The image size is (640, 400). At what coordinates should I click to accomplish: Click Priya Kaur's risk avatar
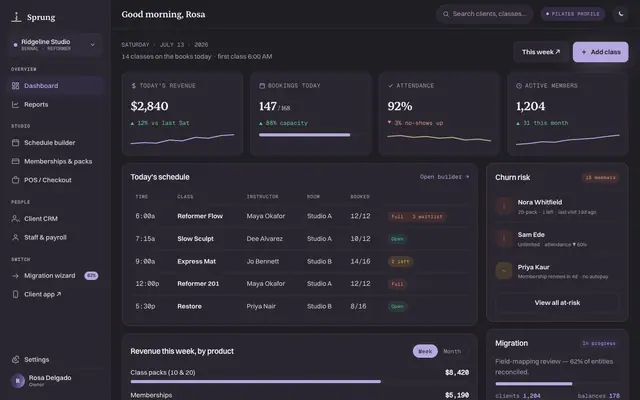pos(504,271)
